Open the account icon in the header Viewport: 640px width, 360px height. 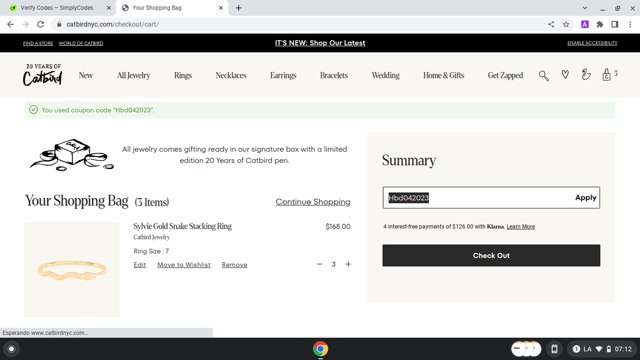pos(586,75)
